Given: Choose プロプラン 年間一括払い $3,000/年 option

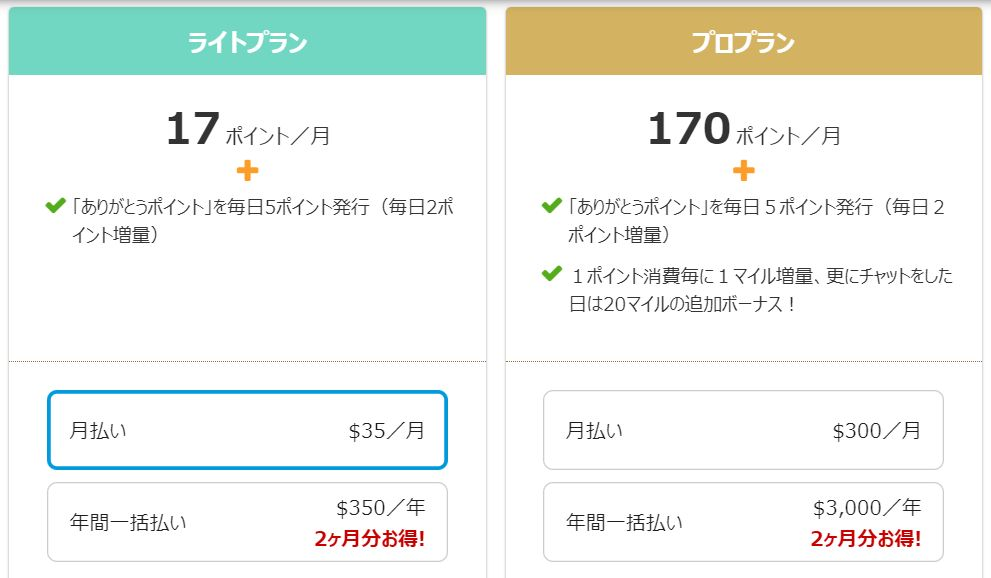Looking at the screenshot, I should tap(743, 522).
